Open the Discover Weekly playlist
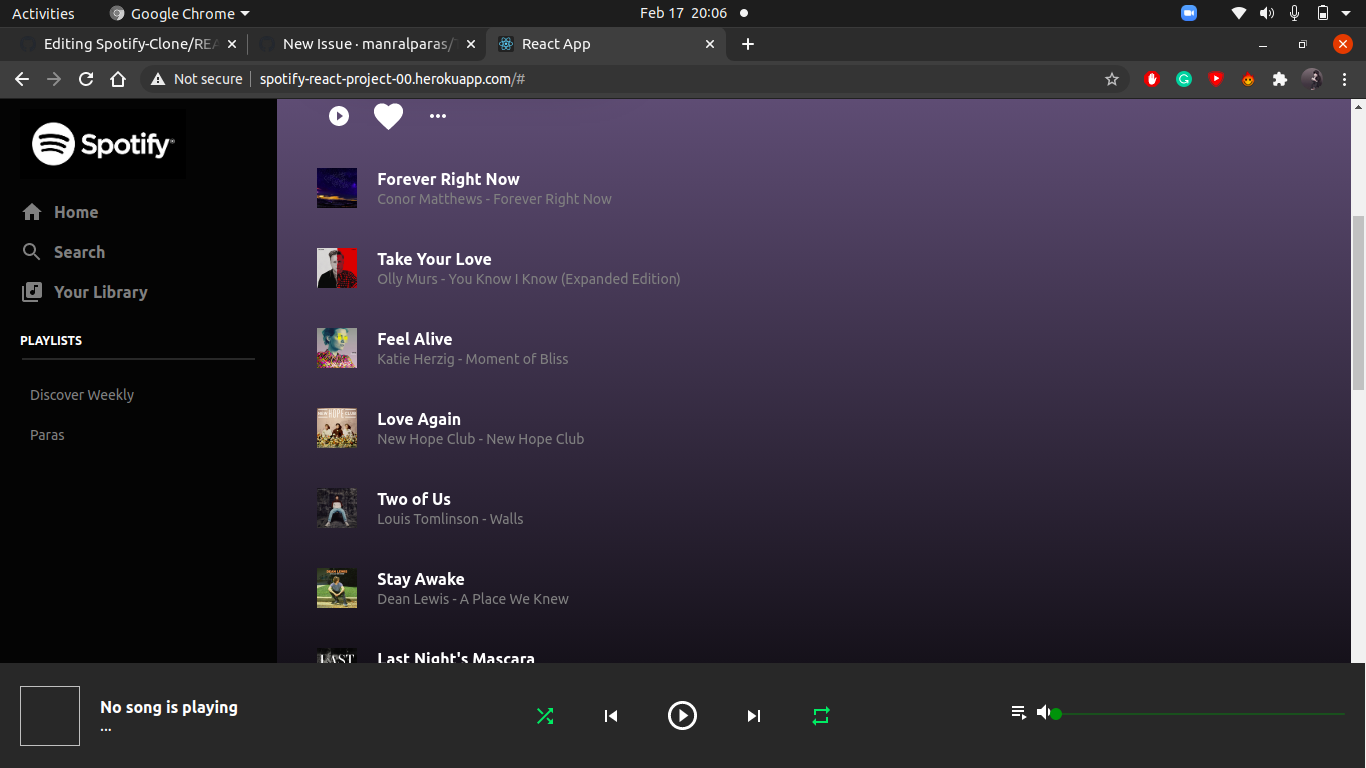This screenshot has height=768, width=1366. pos(82,395)
